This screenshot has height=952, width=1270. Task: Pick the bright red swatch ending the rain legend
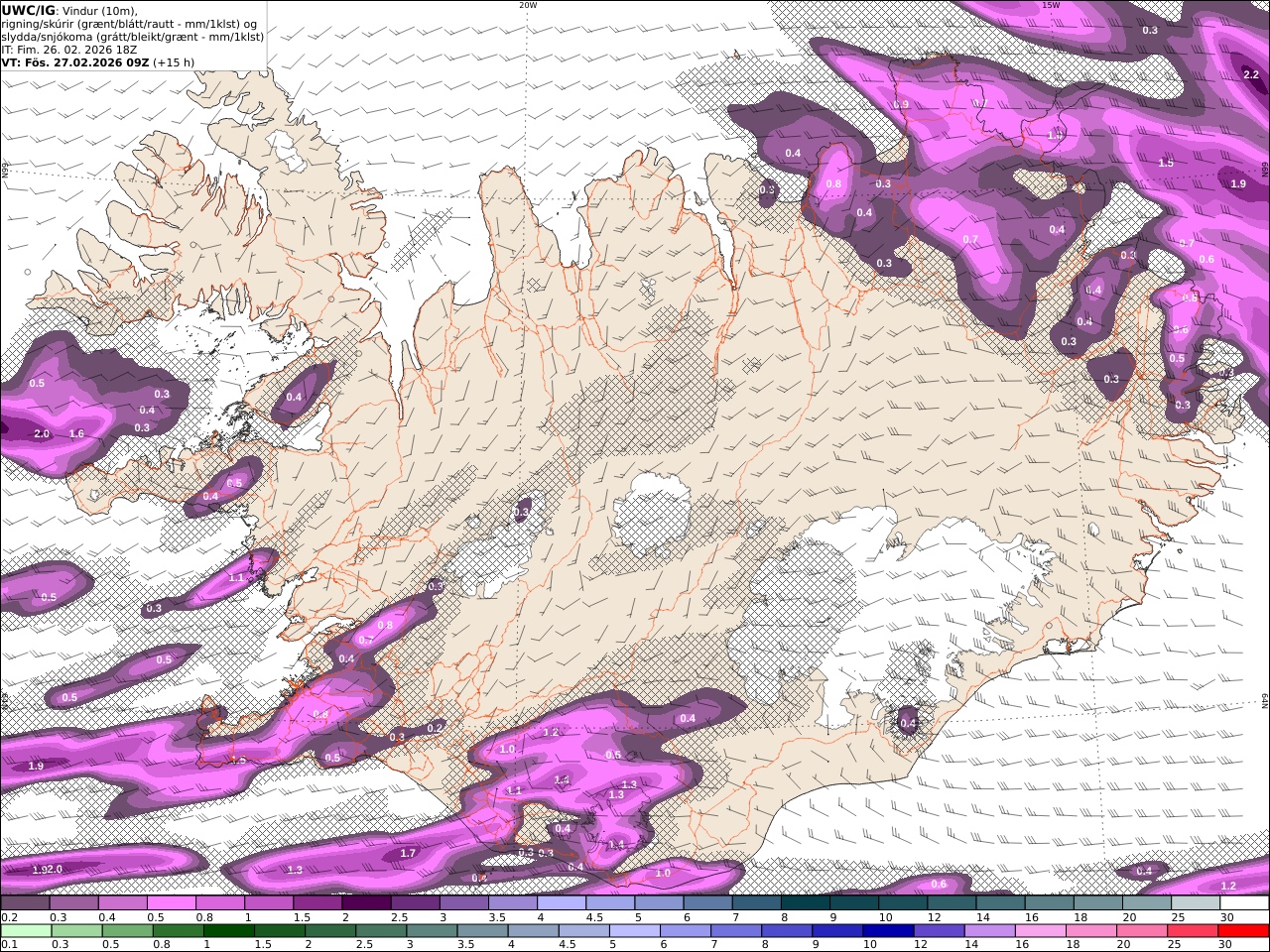1242,931
